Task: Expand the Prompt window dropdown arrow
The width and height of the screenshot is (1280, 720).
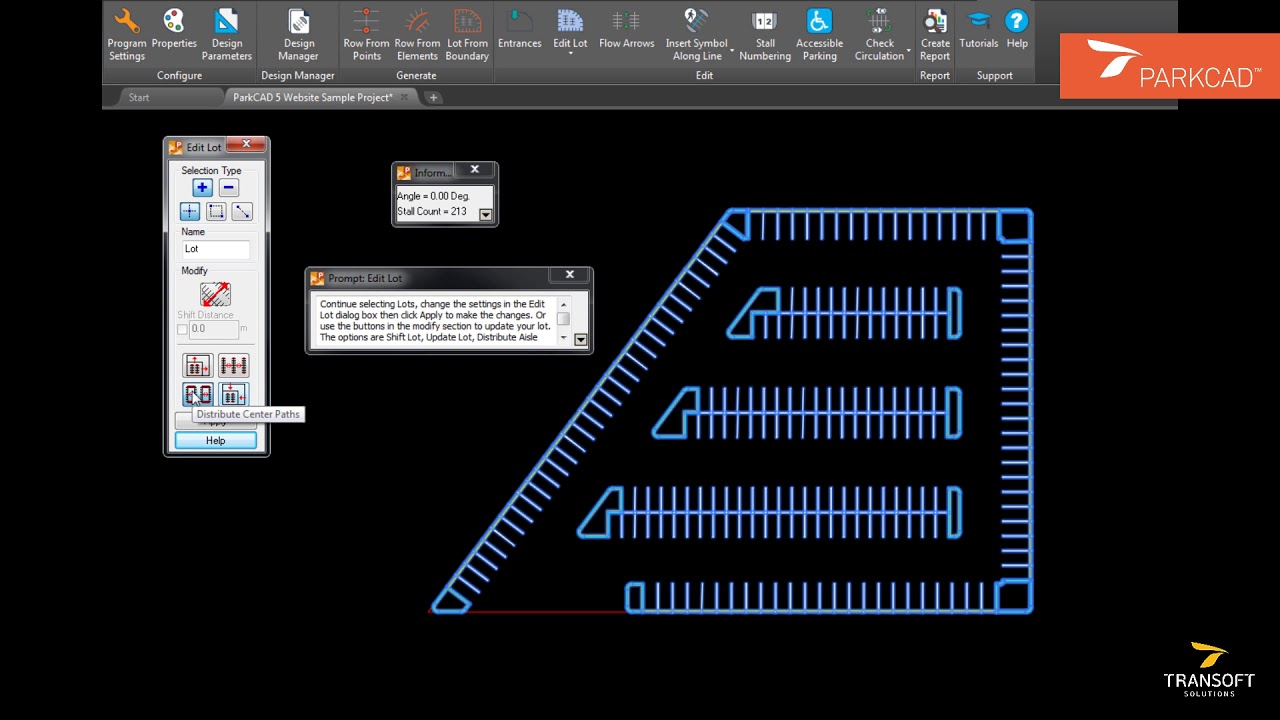Action: (581, 339)
